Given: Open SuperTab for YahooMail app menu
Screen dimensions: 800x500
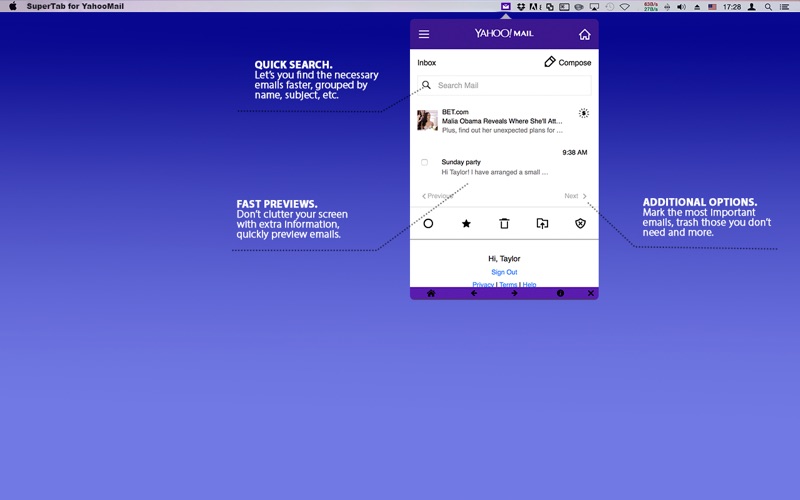Looking at the screenshot, I should click(75, 6).
